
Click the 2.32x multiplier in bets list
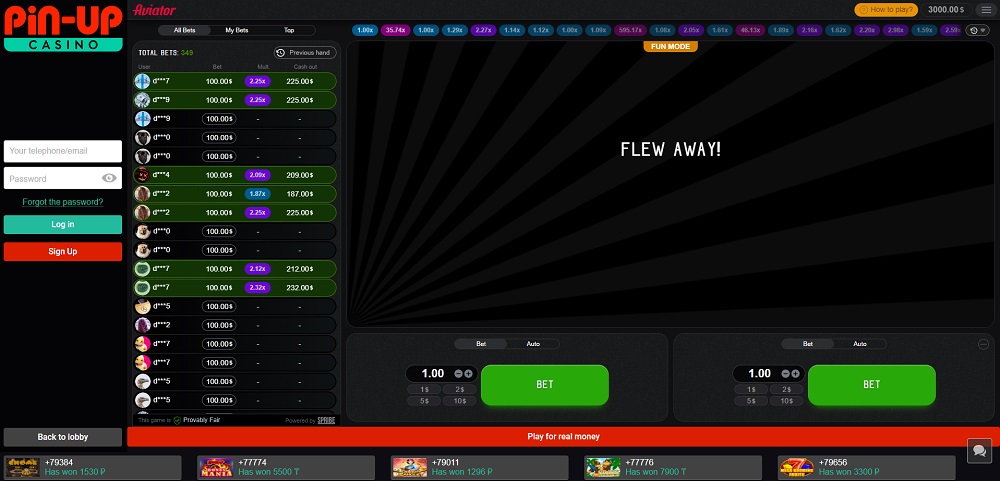click(258, 288)
